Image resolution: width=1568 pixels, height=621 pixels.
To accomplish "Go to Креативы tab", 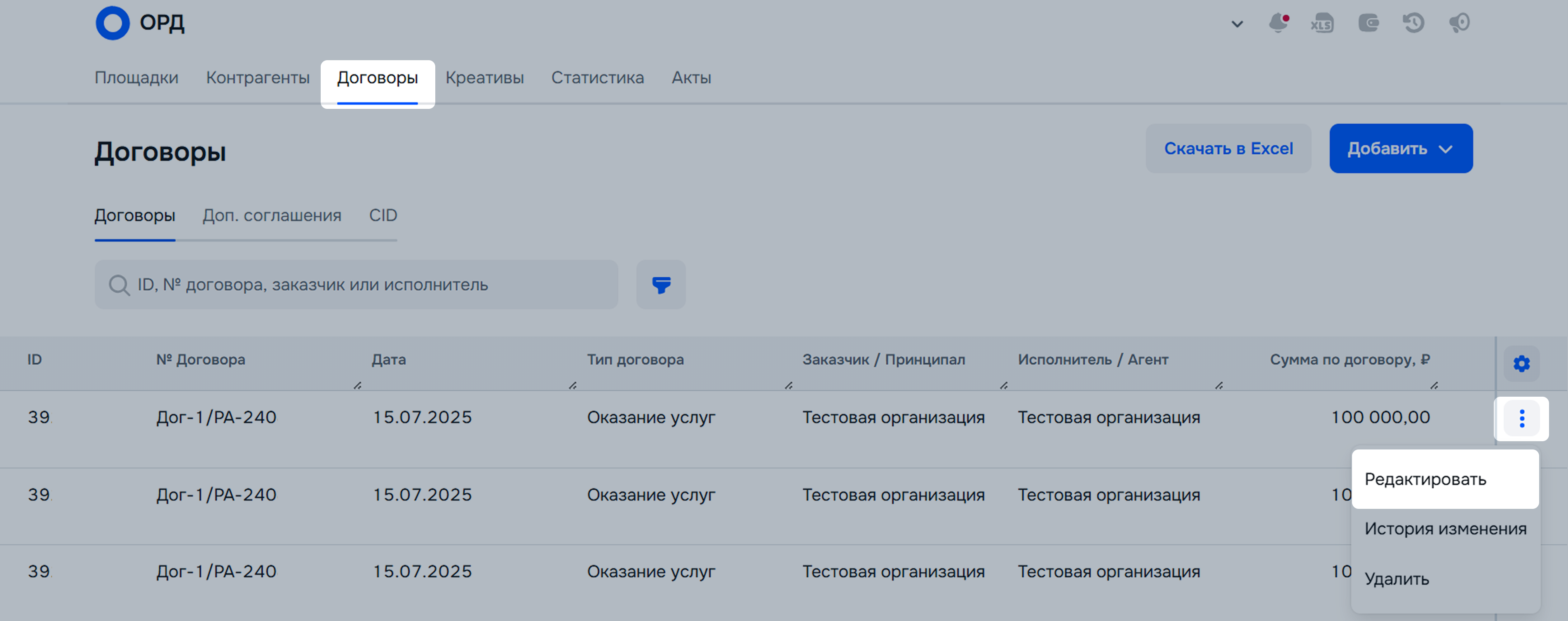I will [484, 78].
